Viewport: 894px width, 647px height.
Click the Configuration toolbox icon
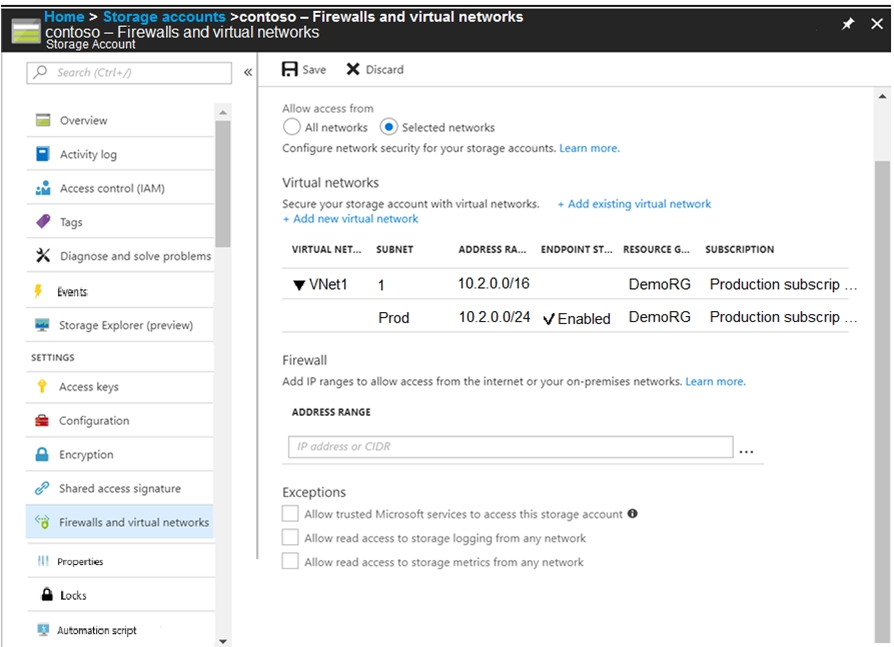point(42,421)
